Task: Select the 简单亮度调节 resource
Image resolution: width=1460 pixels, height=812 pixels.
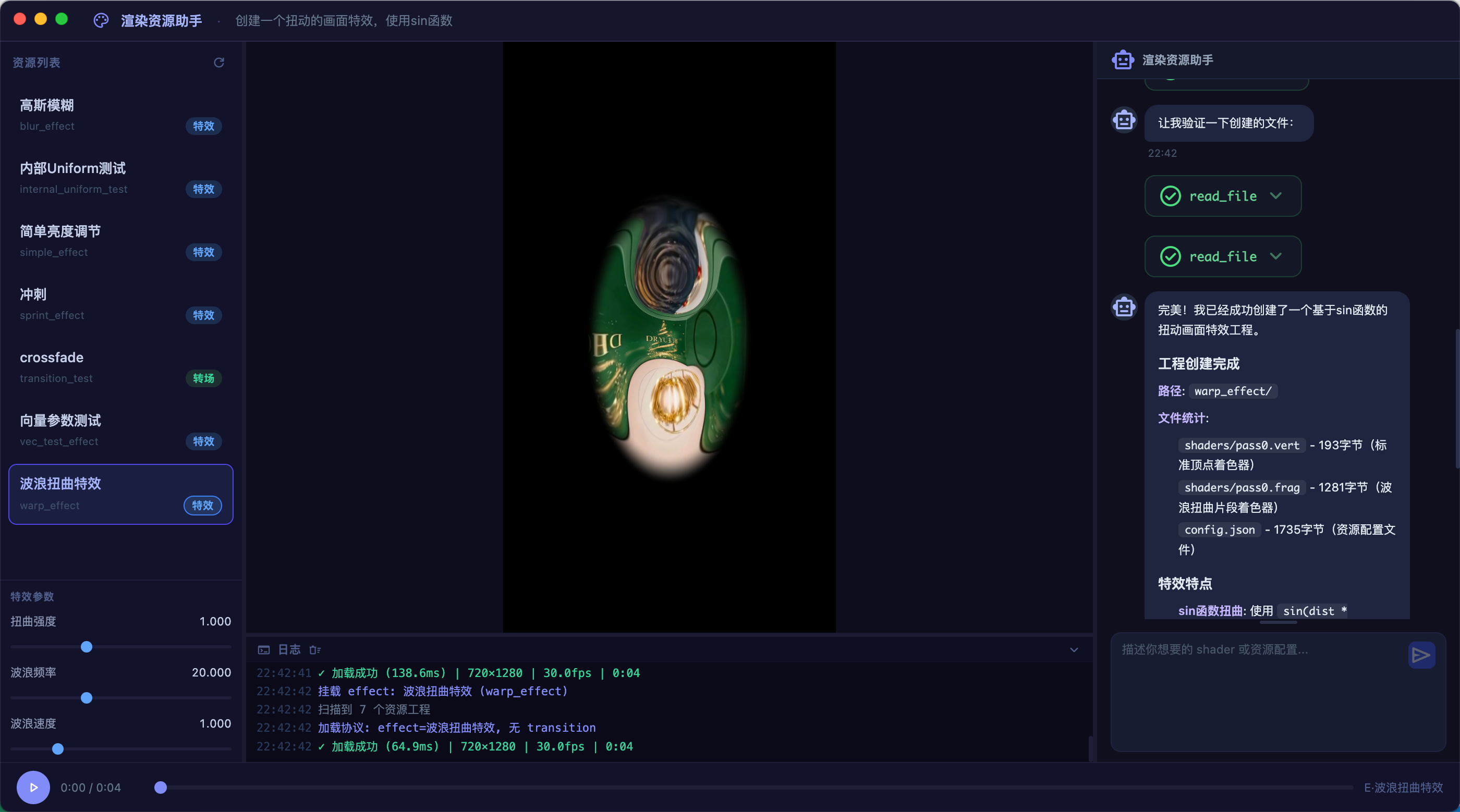Action: 121,241
